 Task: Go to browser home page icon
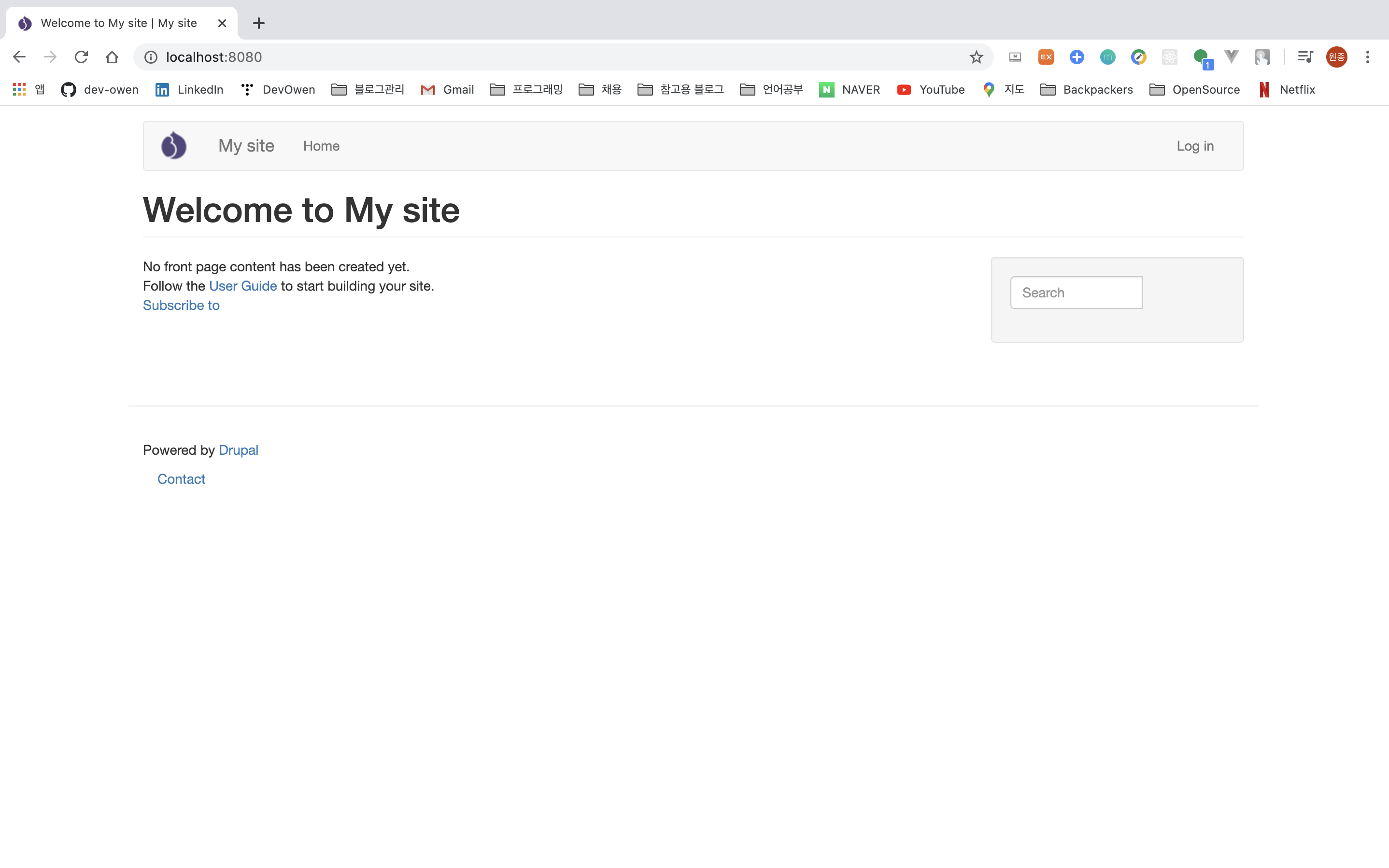112,57
